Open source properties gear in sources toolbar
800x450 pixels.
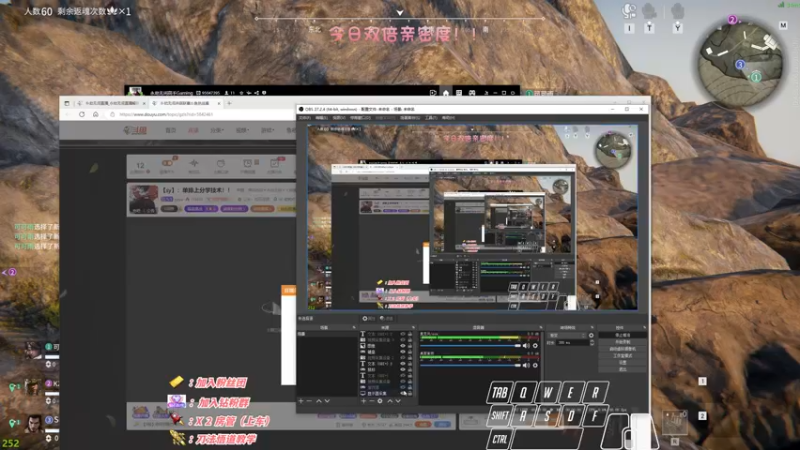(x=380, y=401)
